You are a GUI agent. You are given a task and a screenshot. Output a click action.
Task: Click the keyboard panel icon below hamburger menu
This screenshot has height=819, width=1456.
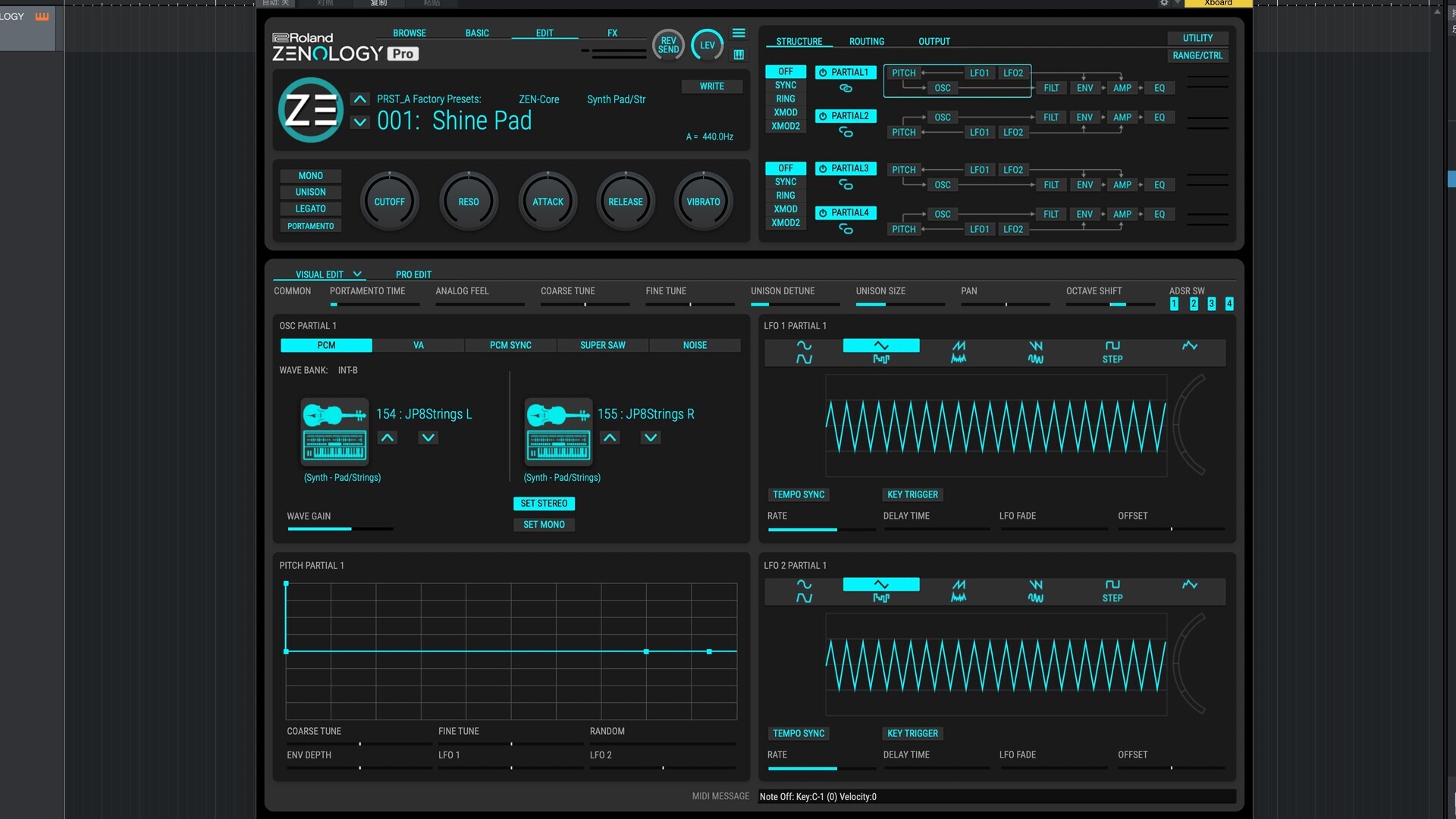click(x=739, y=55)
